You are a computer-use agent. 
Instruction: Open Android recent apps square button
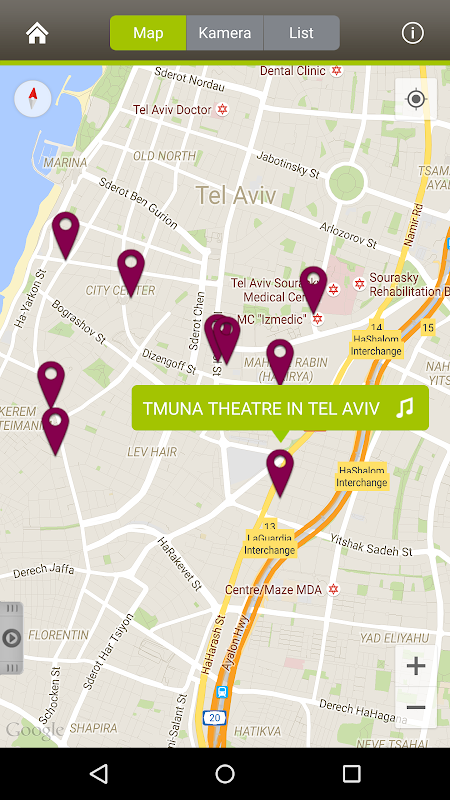351,773
